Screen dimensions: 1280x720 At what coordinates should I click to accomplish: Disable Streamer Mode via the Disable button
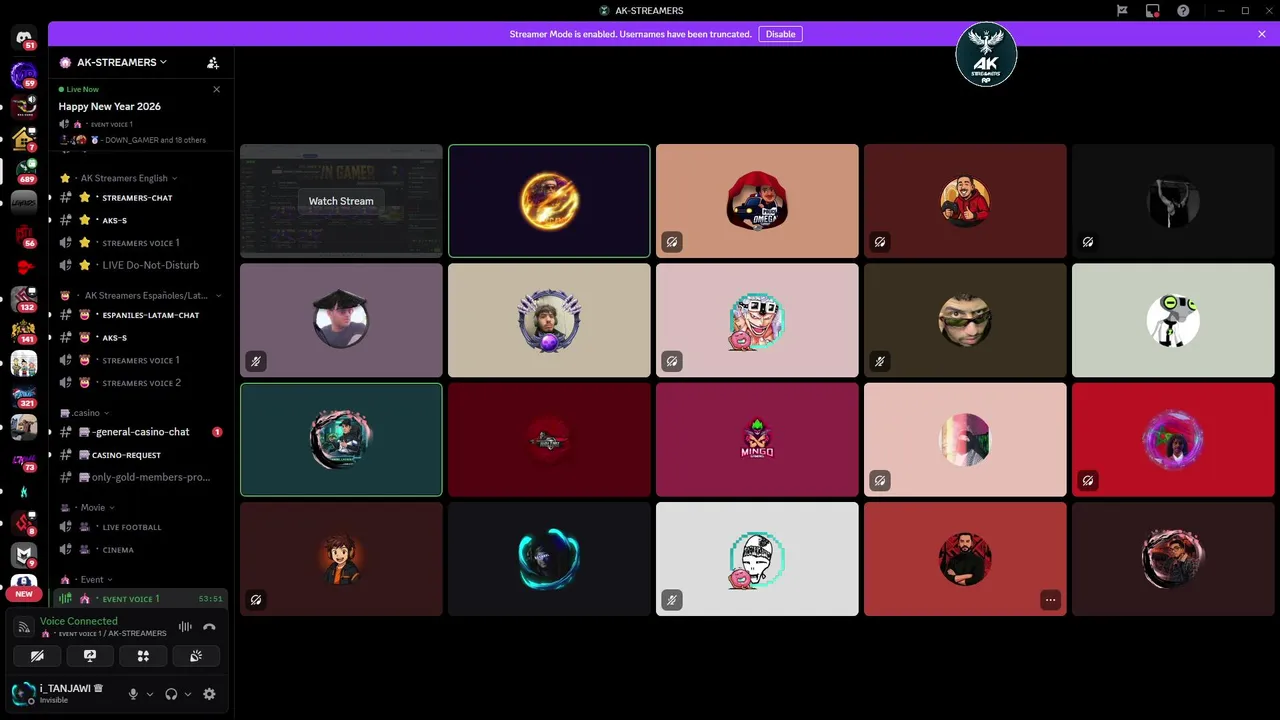pos(781,34)
